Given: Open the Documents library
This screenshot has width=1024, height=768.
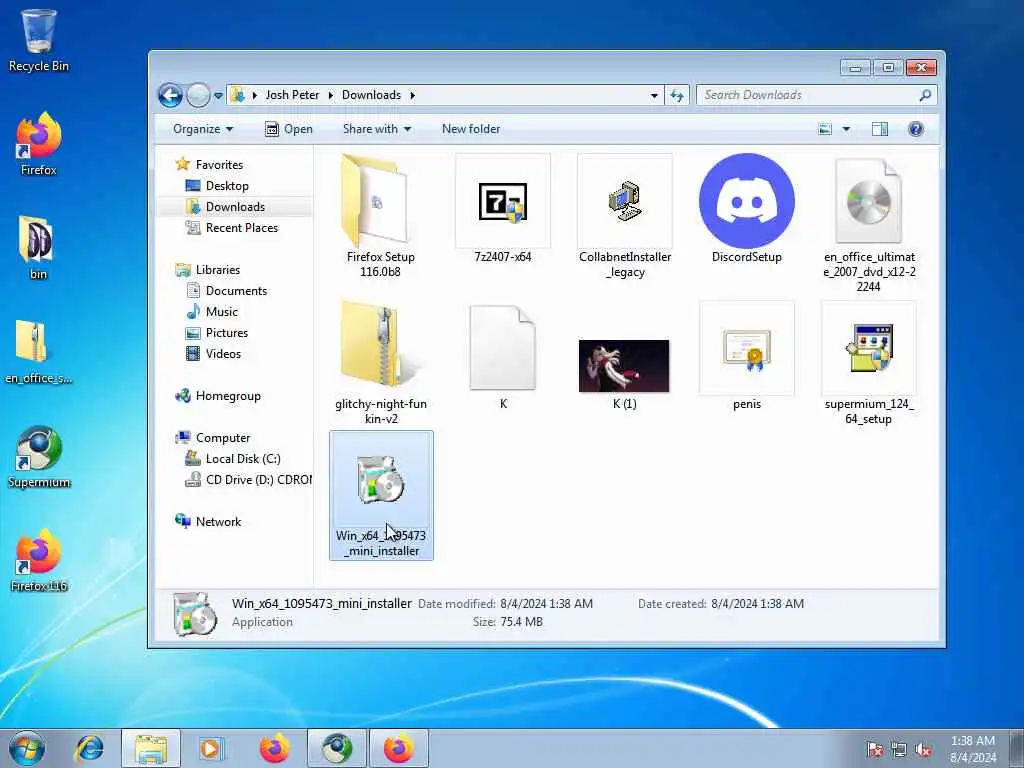Looking at the screenshot, I should tap(236, 291).
